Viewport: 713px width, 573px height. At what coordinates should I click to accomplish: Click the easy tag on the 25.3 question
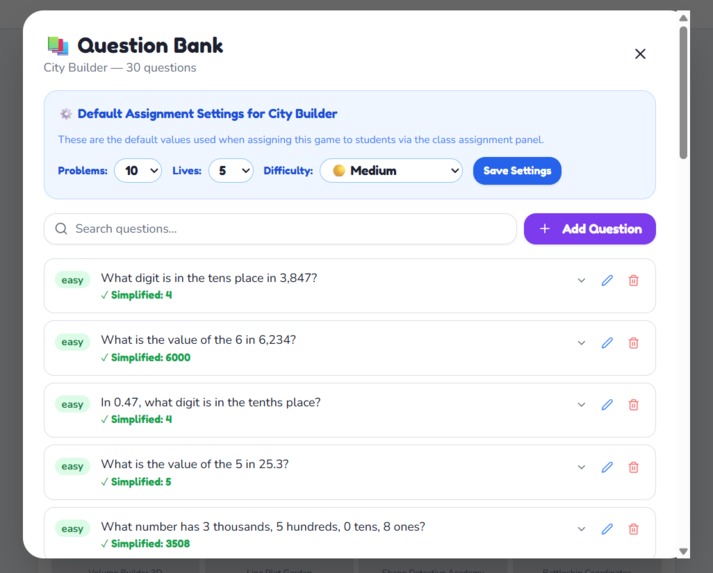(x=72, y=467)
